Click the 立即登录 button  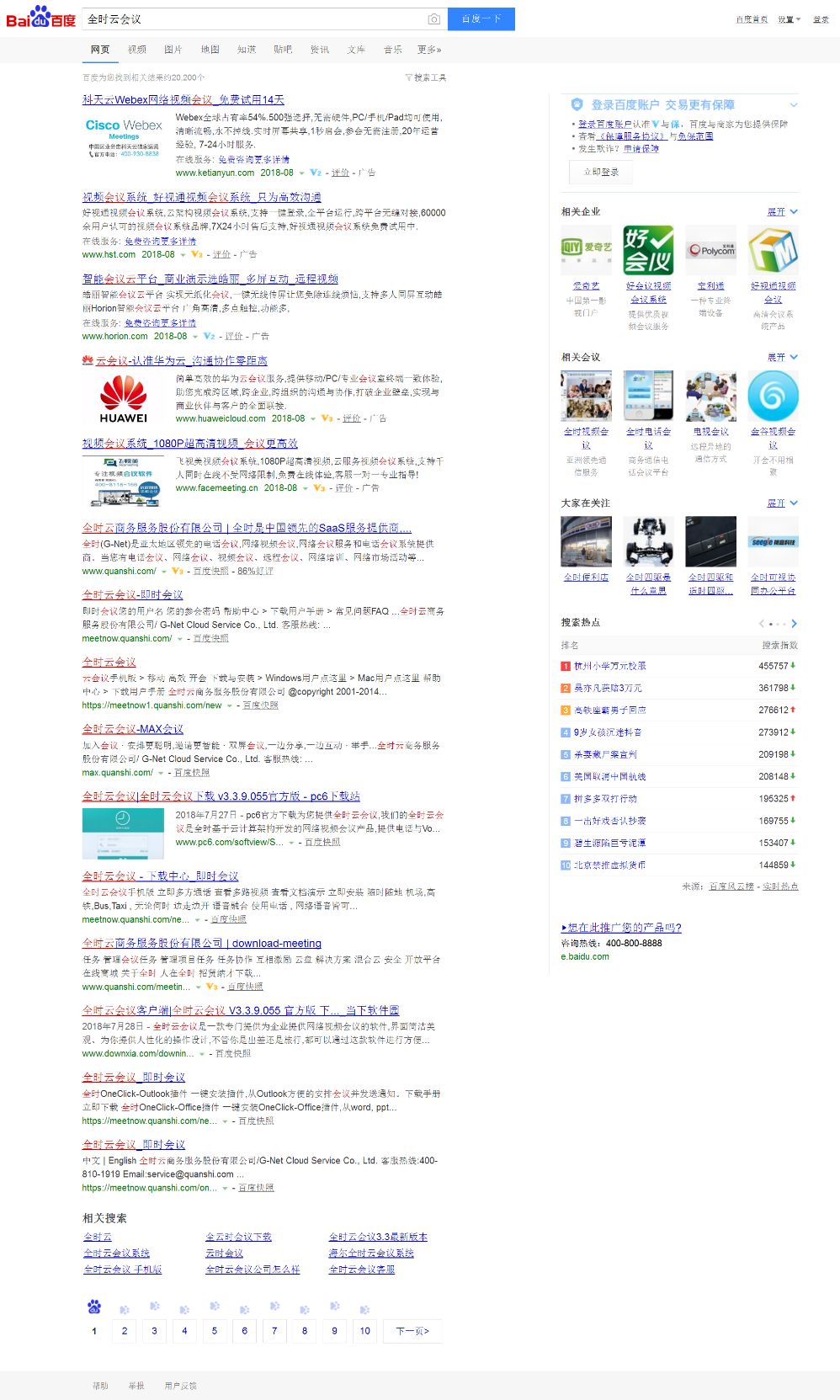602,172
